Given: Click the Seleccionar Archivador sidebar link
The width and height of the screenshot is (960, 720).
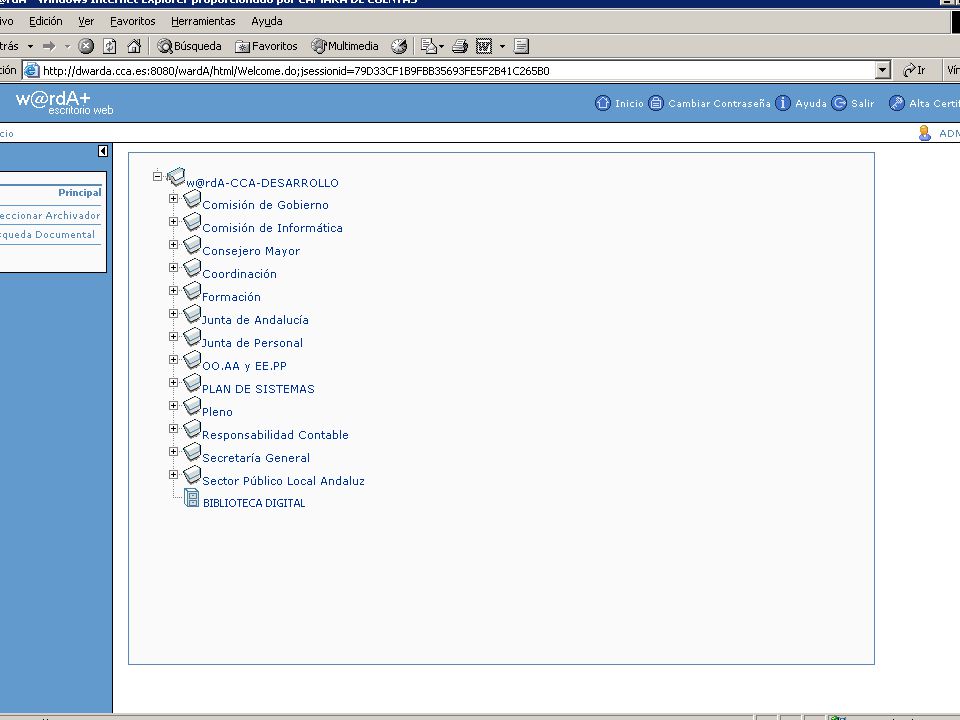Looking at the screenshot, I should pyautogui.click(x=50, y=216).
